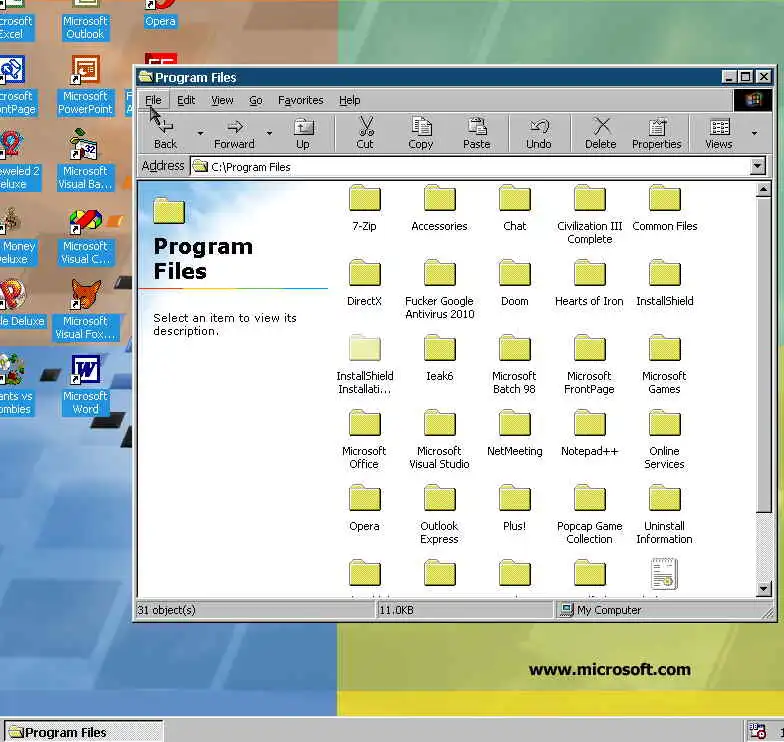Select the Microsoft FrontPage folder

(x=590, y=364)
